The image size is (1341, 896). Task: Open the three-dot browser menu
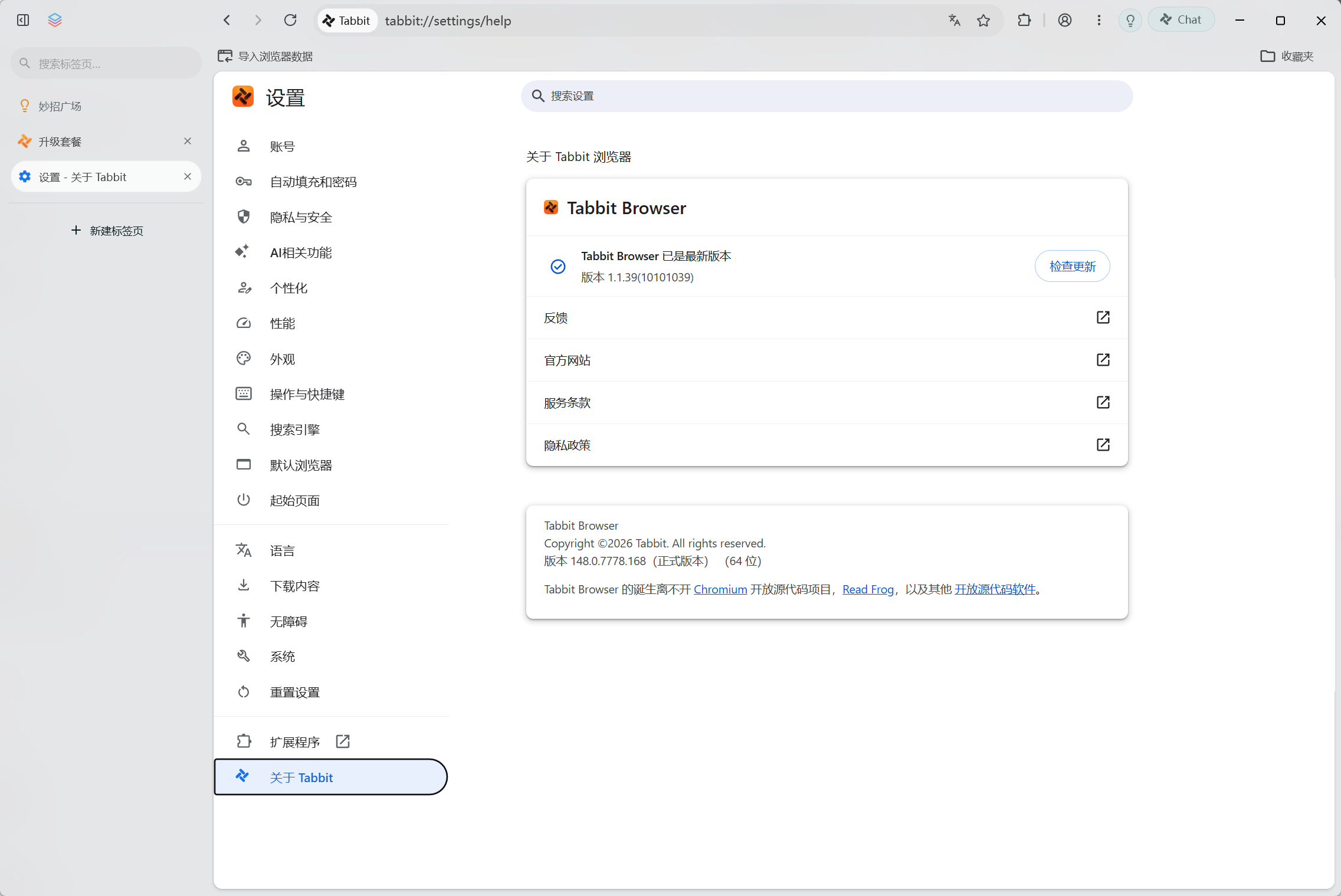pos(1099,20)
